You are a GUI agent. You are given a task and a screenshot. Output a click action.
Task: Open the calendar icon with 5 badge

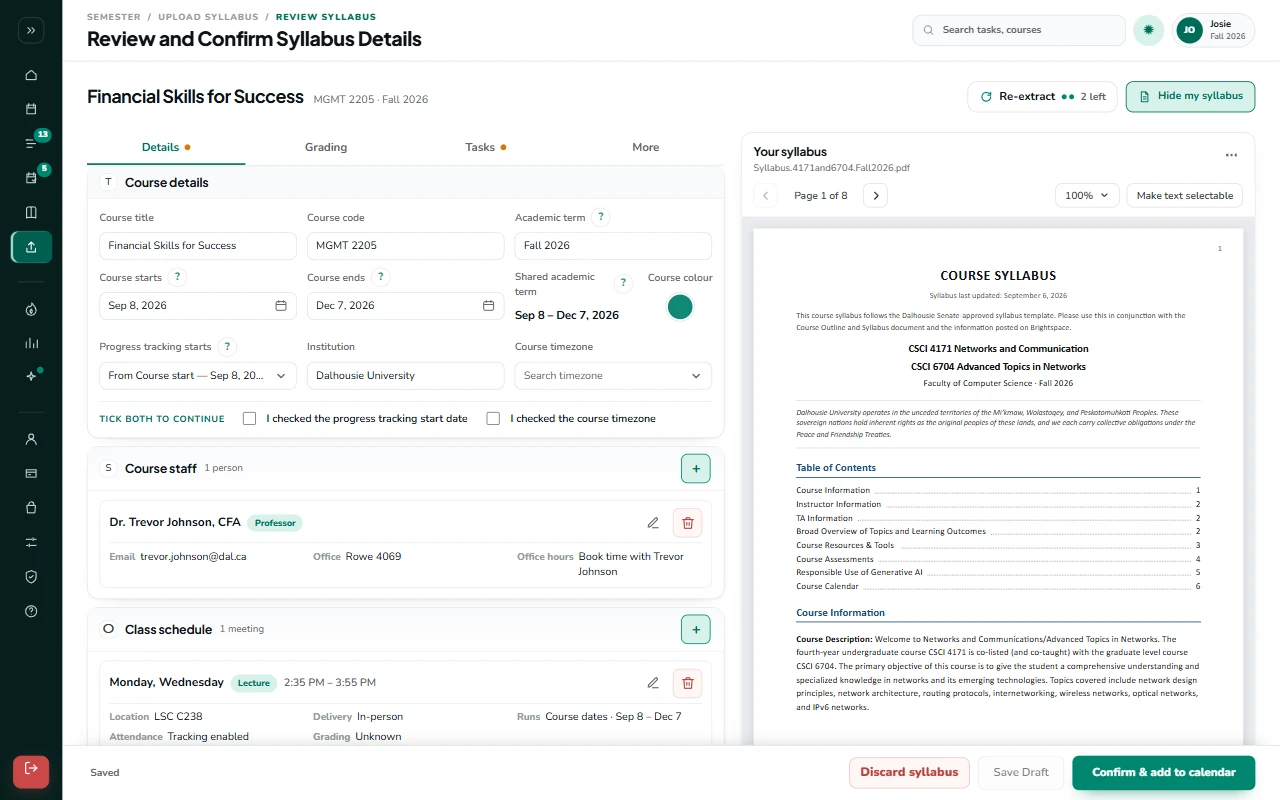pos(31,178)
